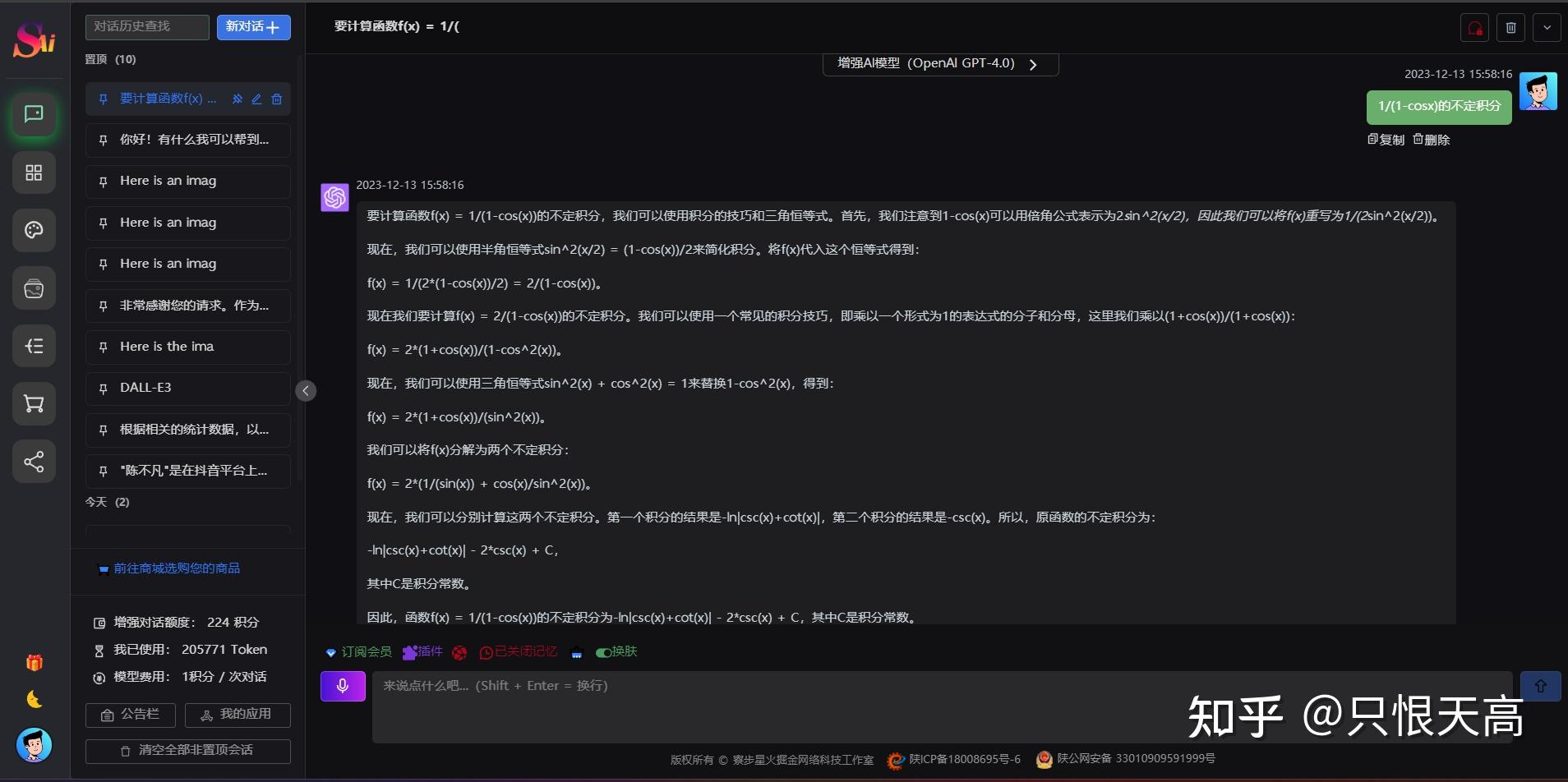
Task: Toggle the 换肤 skin switch
Action: [615, 651]
